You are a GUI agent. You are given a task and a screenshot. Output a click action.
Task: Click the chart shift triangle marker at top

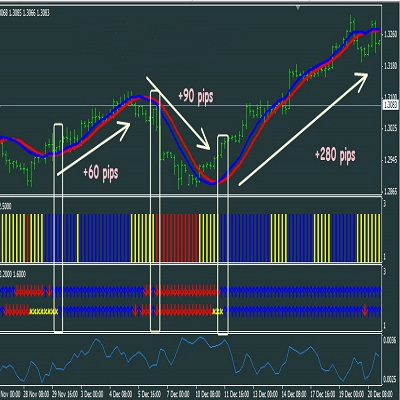click(x=298, y=7)
